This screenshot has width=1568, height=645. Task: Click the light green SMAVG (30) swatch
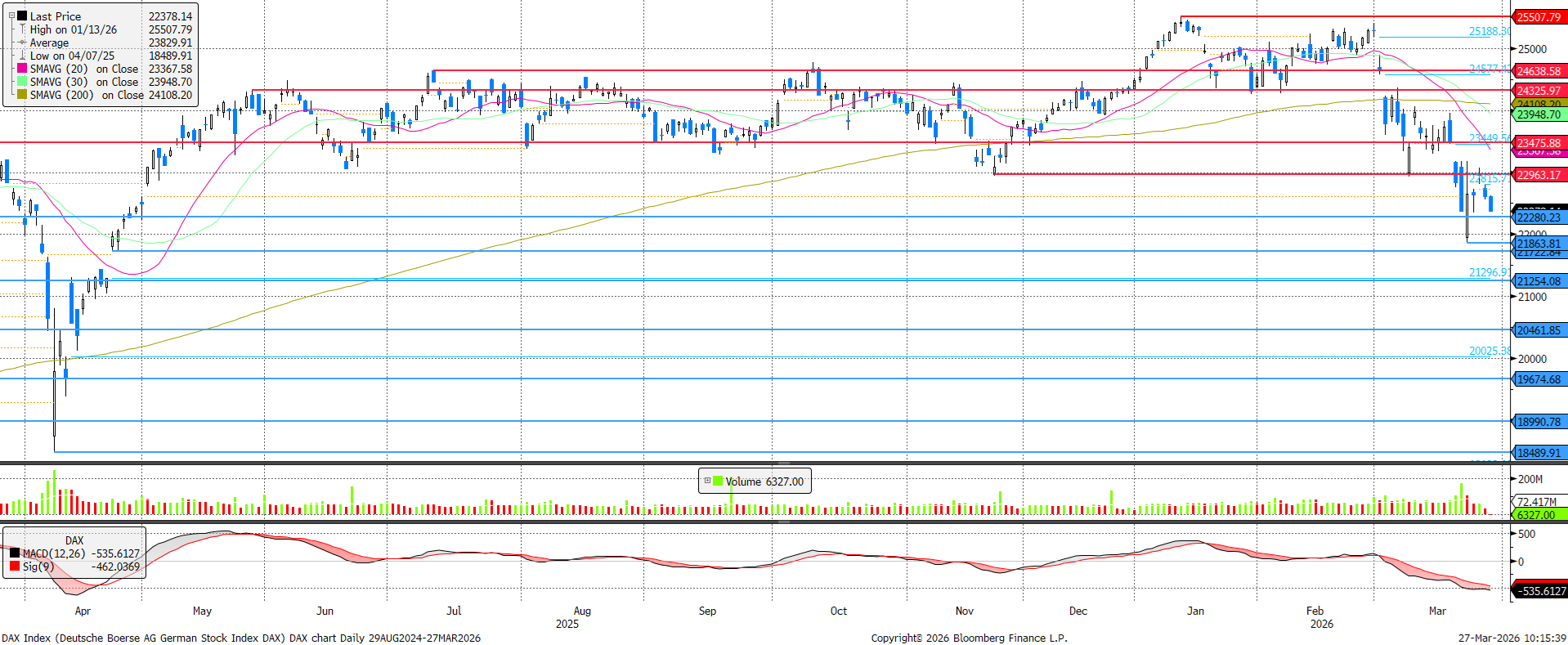22,82
